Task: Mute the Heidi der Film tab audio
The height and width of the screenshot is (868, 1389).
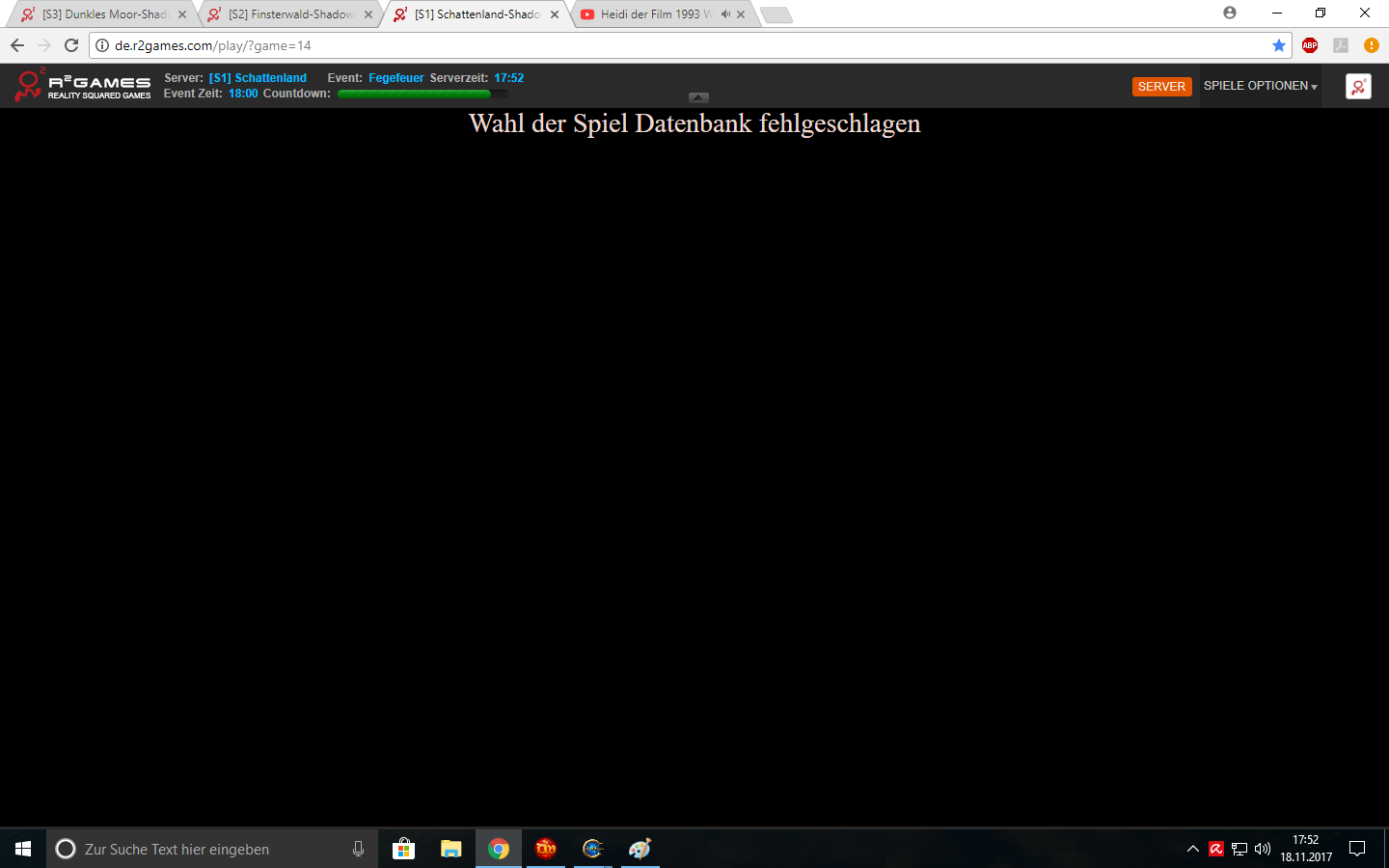Action: tap(724, 14)
